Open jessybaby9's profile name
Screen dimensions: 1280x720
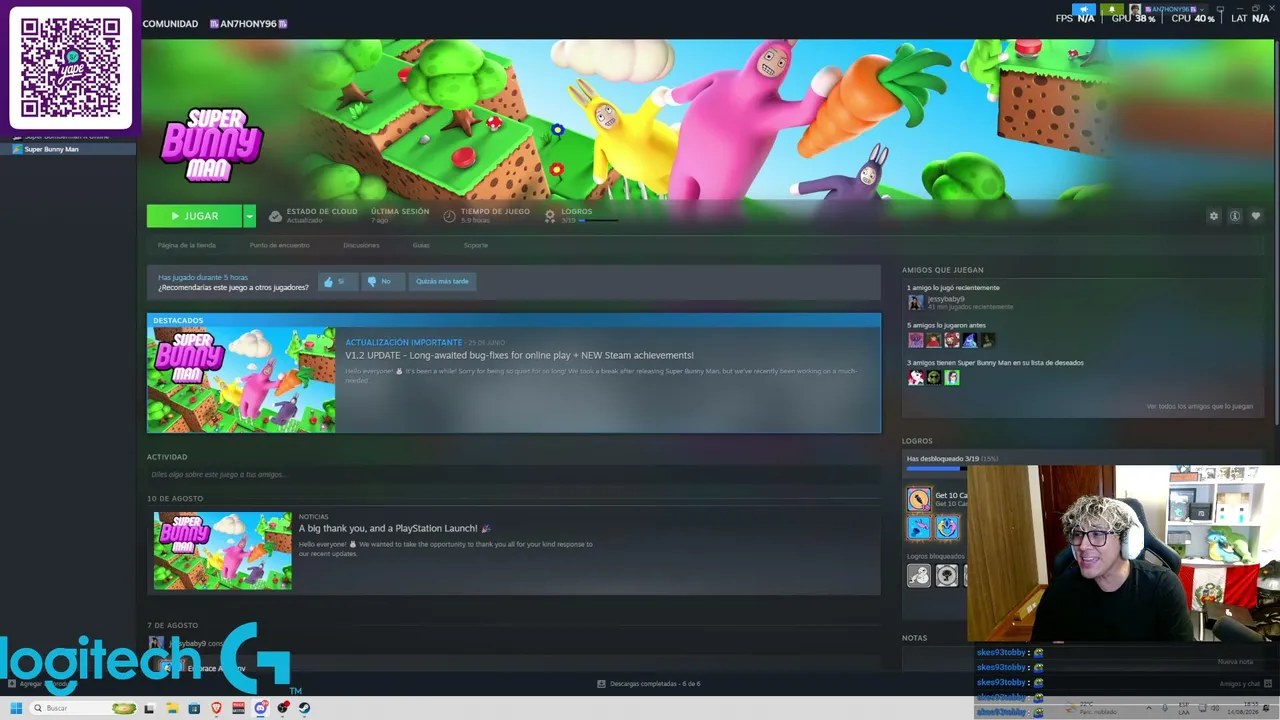pyautogui.click(x=946, y=299)
